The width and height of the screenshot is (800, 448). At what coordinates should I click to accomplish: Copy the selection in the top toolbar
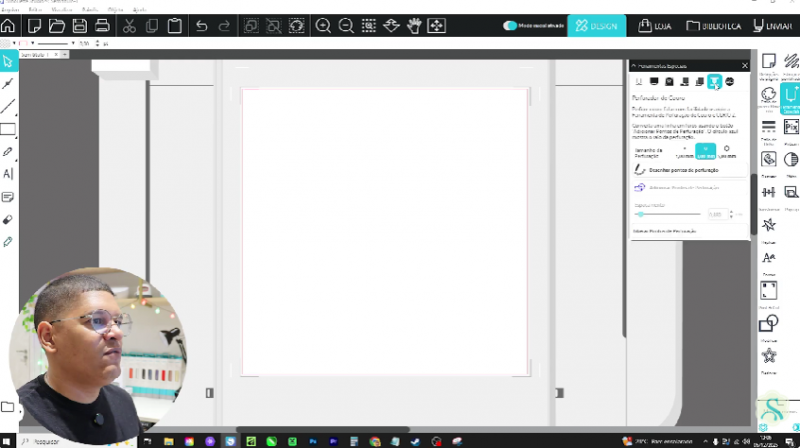click(152, 26)
